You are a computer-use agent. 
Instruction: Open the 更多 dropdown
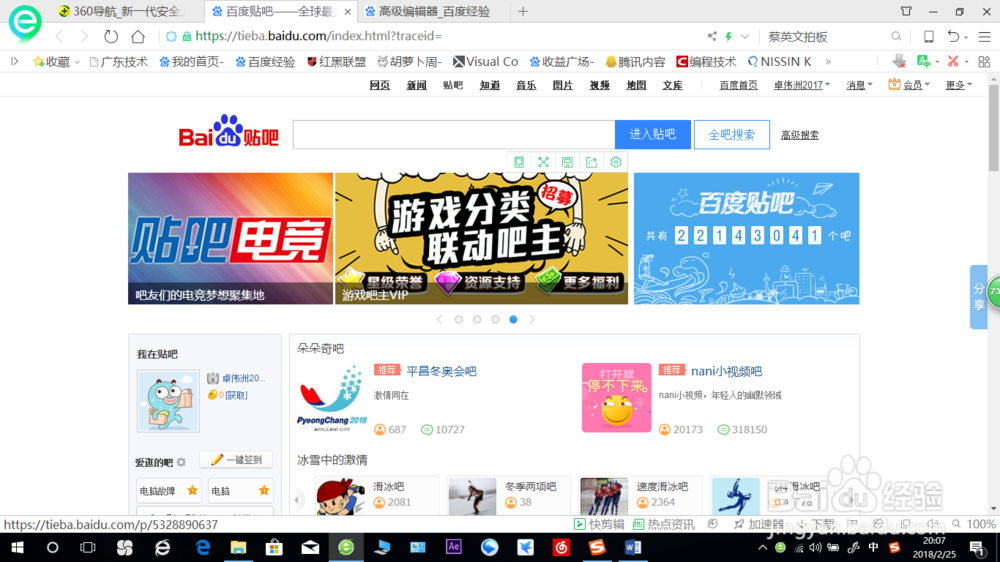959,85
